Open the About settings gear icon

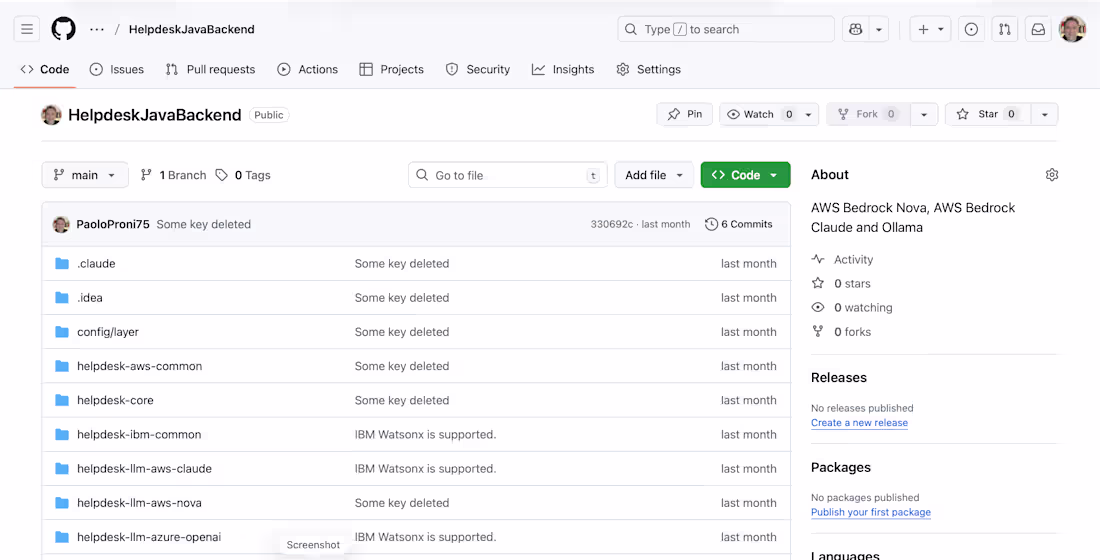1051,175
